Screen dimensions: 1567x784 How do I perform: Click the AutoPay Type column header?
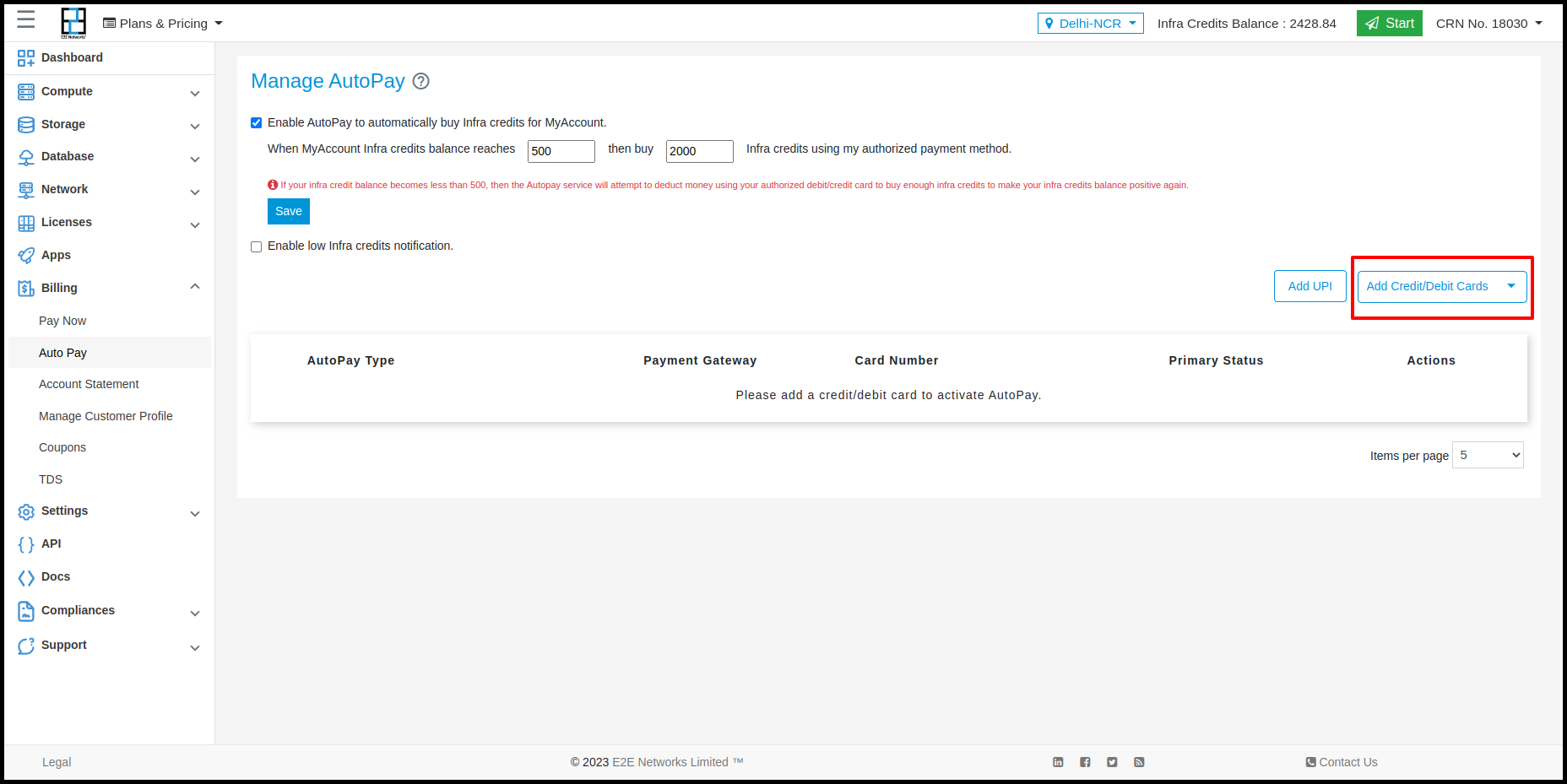coord(351,360)
